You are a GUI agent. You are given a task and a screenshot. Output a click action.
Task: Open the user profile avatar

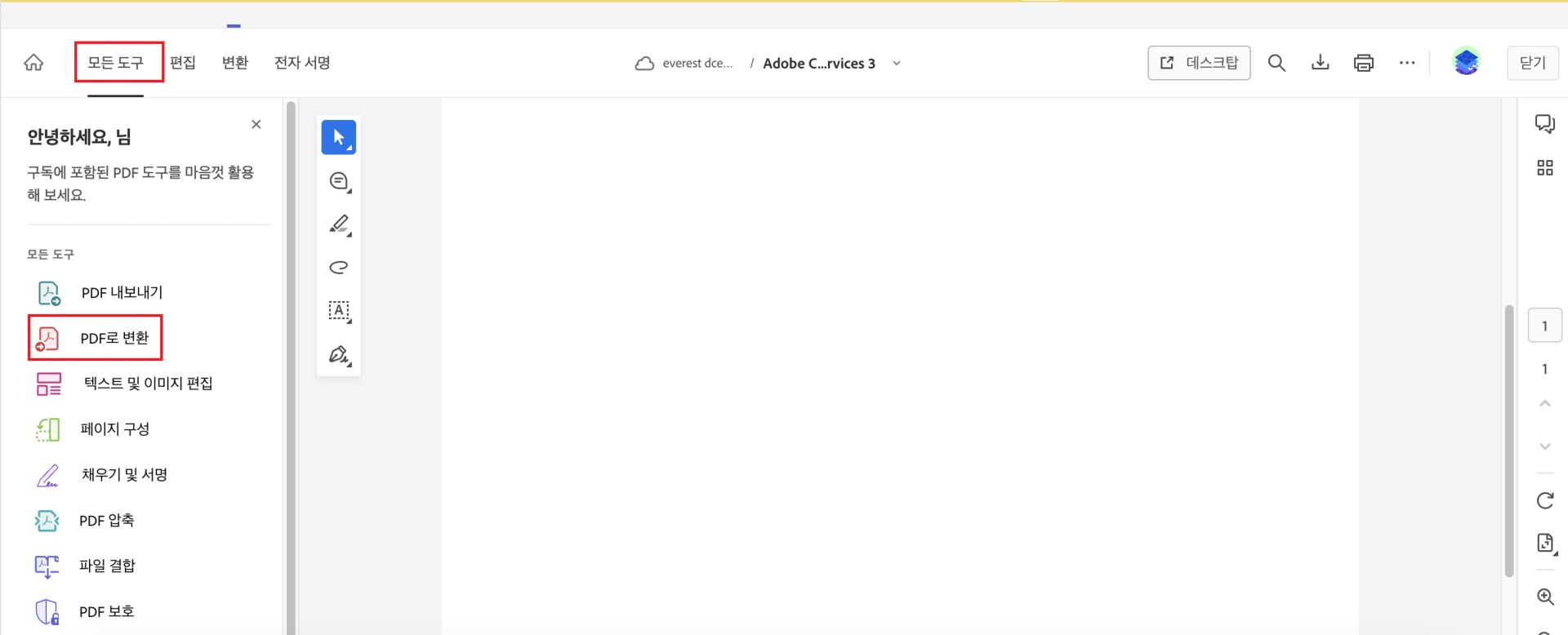1466,62
